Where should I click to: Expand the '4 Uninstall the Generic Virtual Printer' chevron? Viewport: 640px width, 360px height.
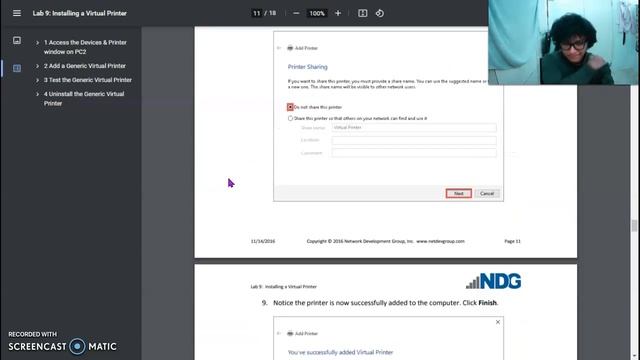coord(38,94)
